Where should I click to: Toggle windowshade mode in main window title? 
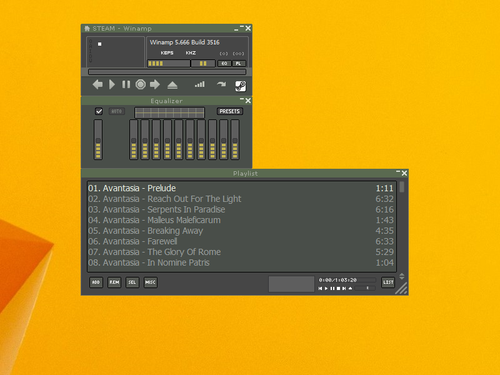pos(242,27)
